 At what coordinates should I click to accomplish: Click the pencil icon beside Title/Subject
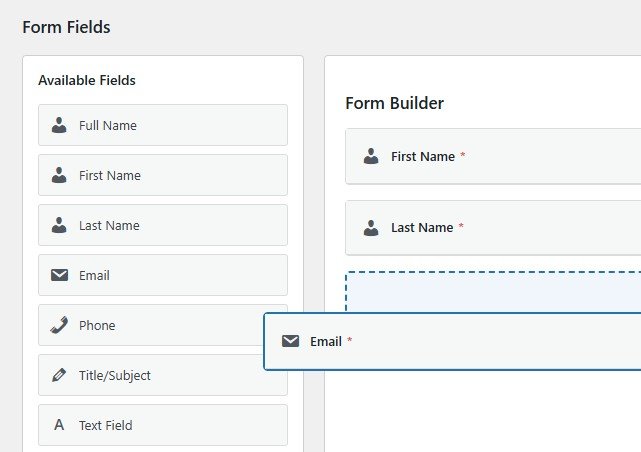tap(59, 375)
